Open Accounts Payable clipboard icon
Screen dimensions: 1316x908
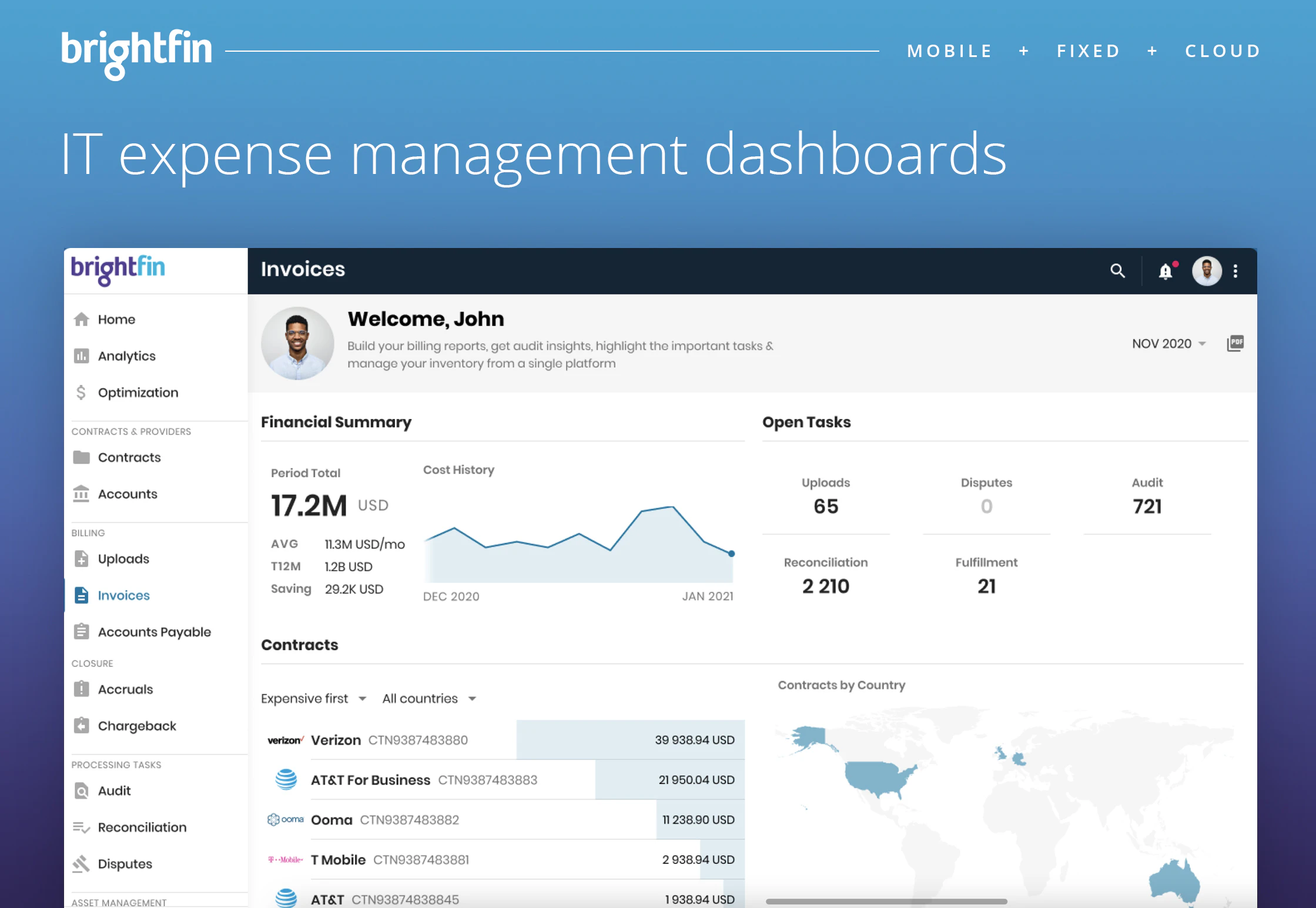click(x=82, y=631)
